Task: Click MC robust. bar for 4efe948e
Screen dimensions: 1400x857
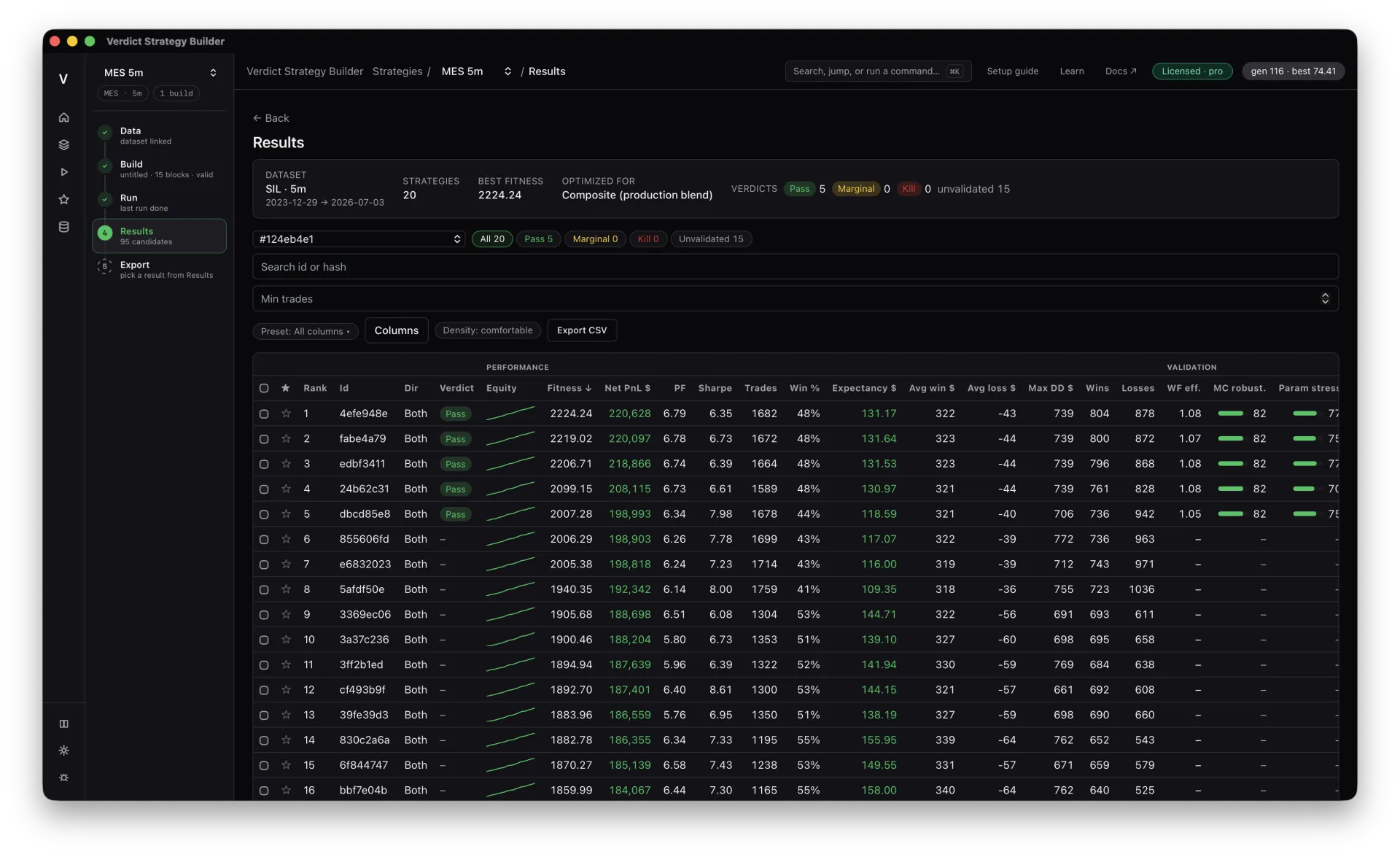Action: (x=1231, y=414)
